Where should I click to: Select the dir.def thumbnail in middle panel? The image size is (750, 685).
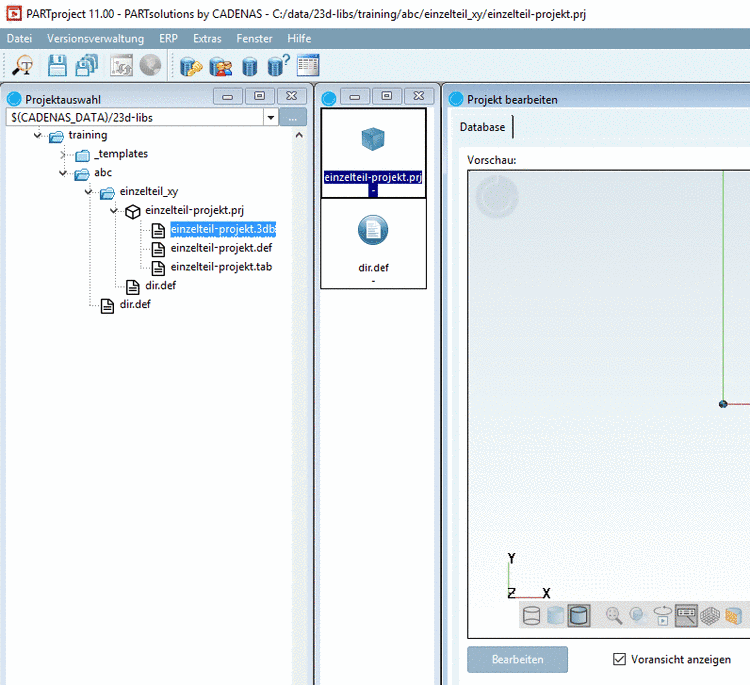(373, 244)
